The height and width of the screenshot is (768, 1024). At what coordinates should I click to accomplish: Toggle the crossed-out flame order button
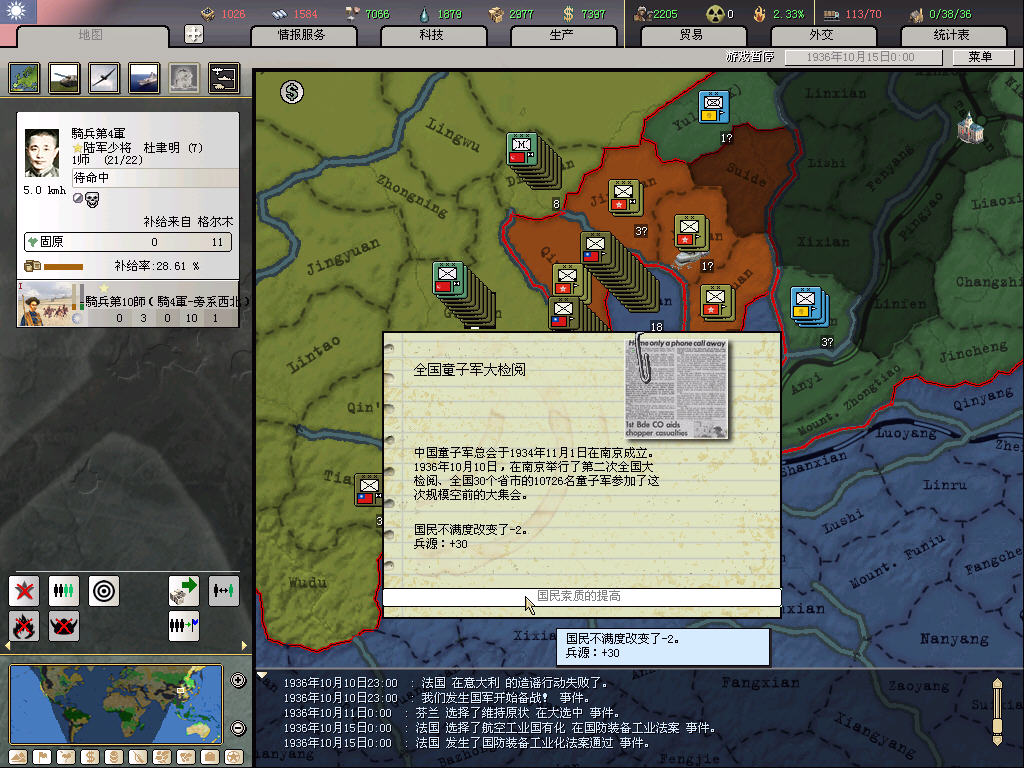24,626
